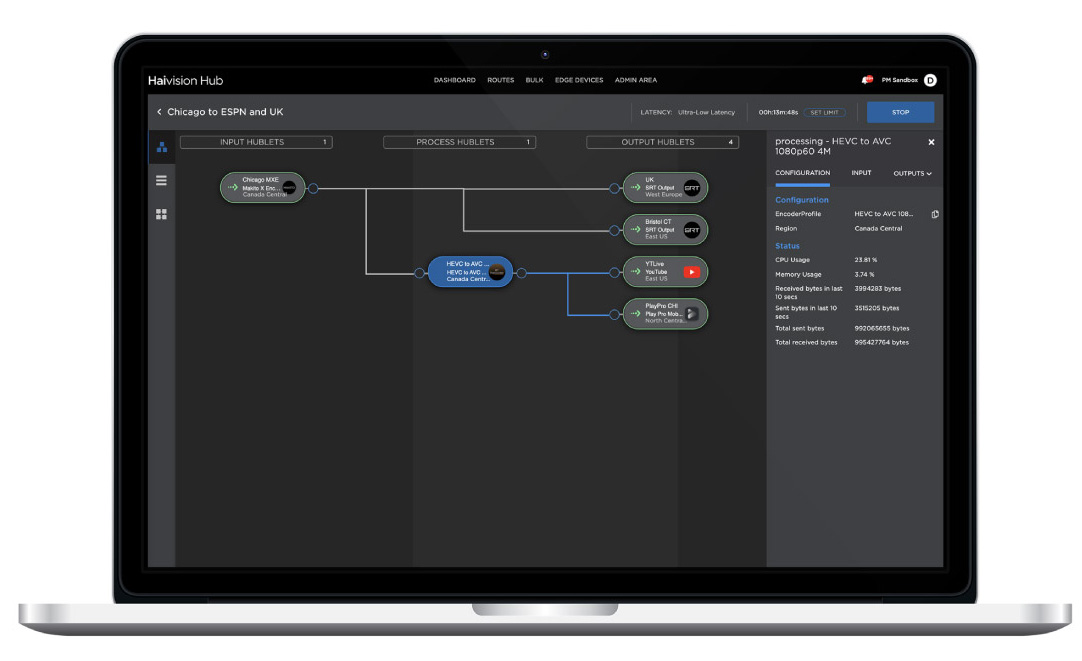Open EDGE DEVICES
The width and height of the screenshot is (1082, 661).
click(x=579, y=80)
